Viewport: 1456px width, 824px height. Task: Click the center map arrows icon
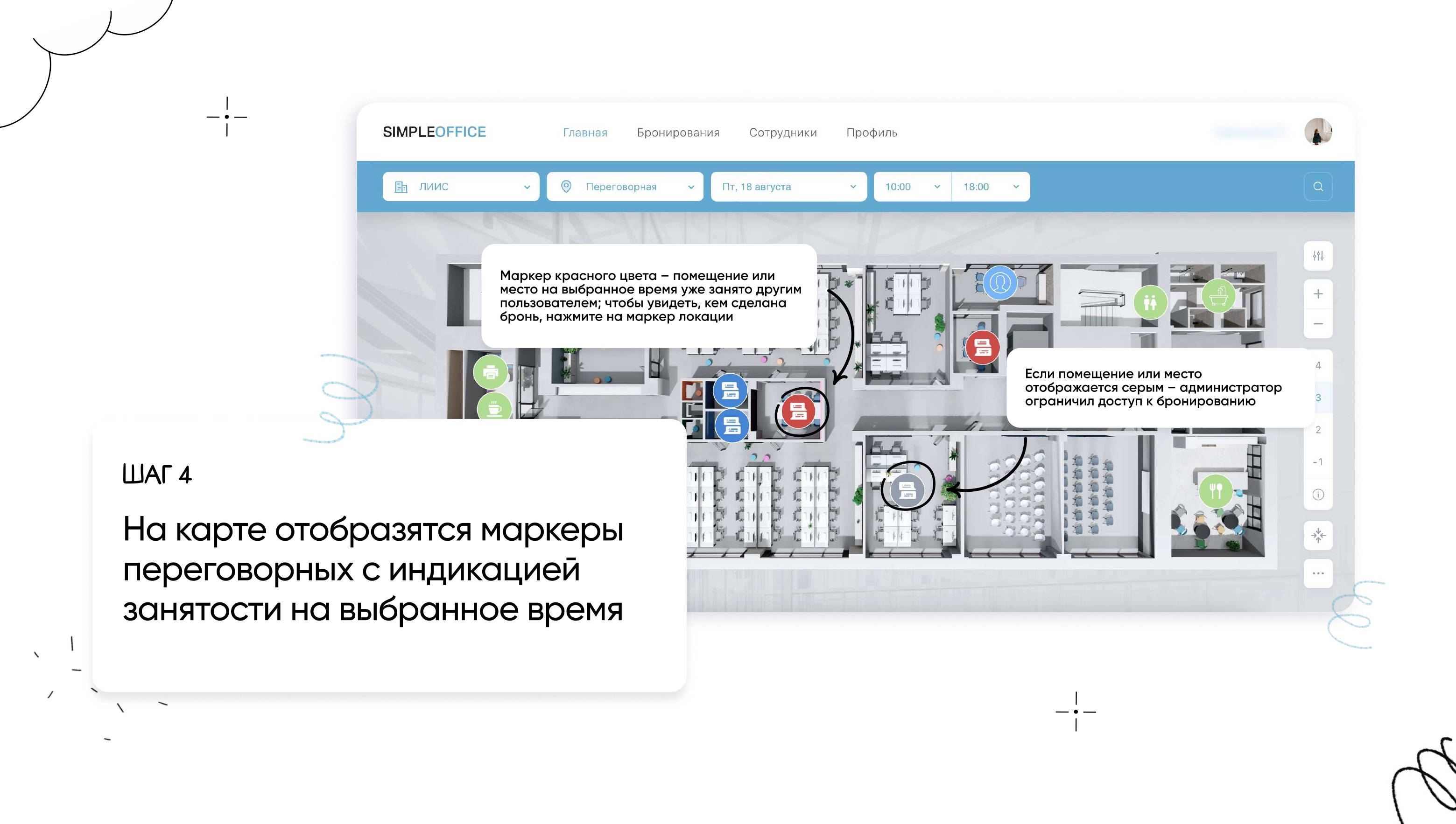point(1318,535)
